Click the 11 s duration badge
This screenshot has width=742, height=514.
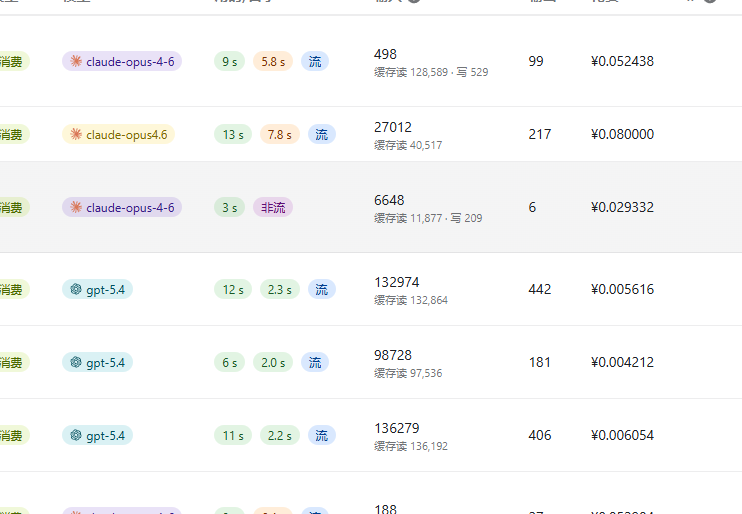(233, 435)
